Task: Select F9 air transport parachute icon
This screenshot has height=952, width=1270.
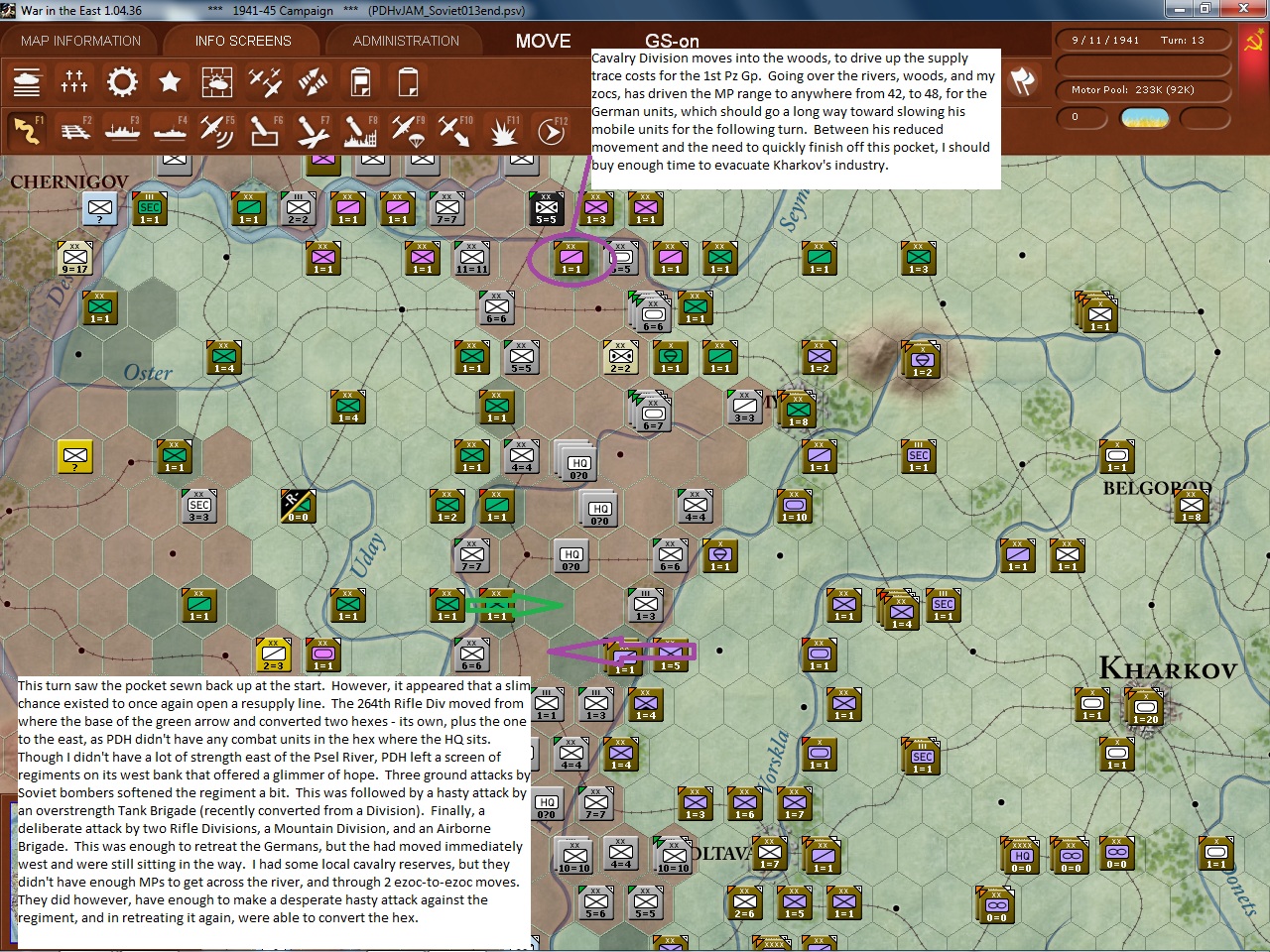Action: click(x=408, y=130)
